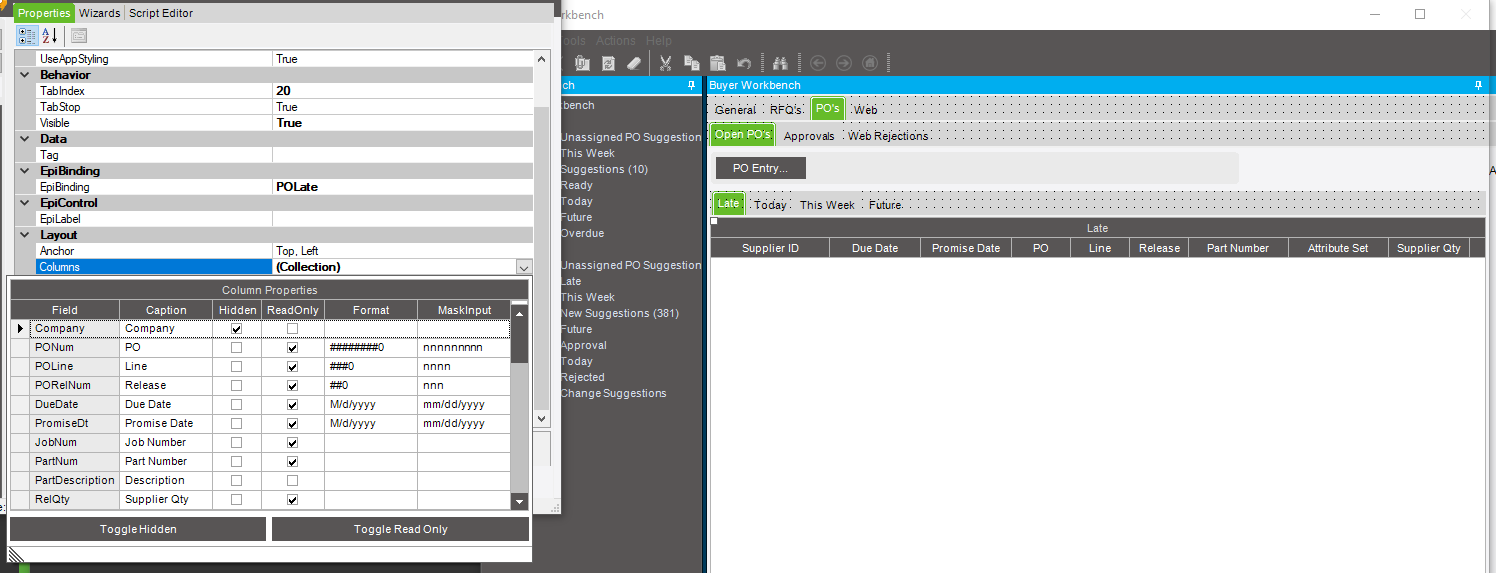The width and height of the screenshot is (1496, 573).
Task: Uncheck ReadOnly for POLine row
Action: click(292, 366)
